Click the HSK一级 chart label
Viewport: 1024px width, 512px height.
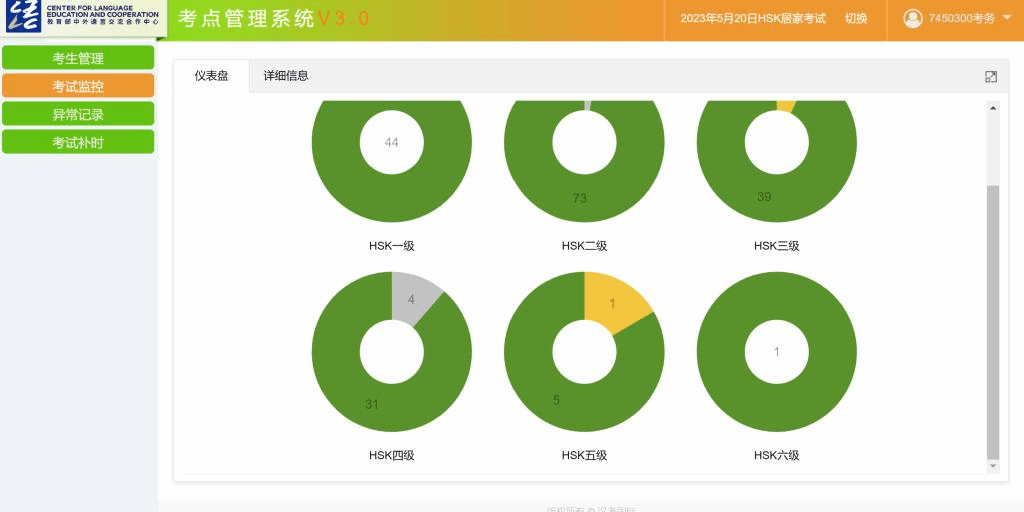[391, 246]
